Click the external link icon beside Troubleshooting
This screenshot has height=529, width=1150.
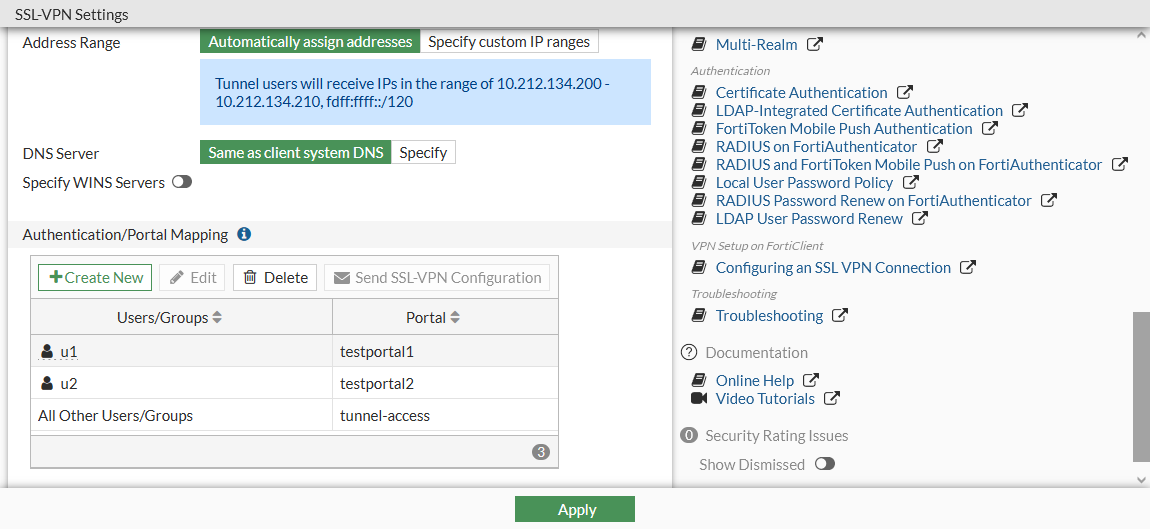(841, 316)
